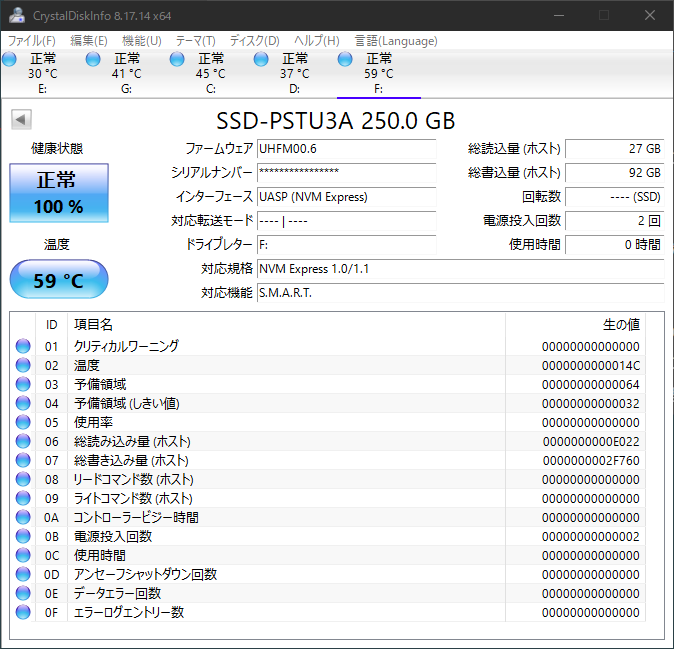
Task: Click raw value 0000000000064
Action: 591,385
